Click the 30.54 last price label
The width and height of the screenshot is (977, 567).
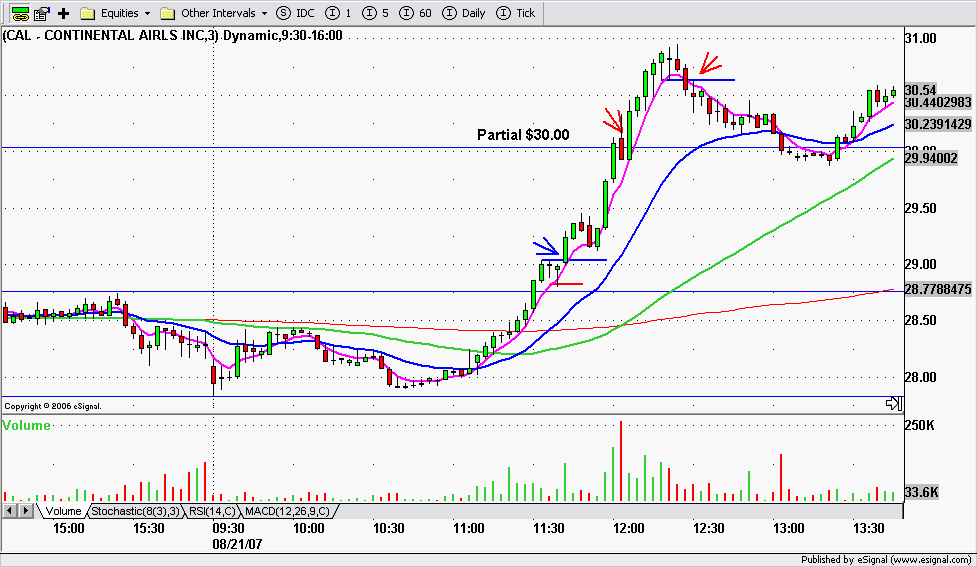[920, 90]
